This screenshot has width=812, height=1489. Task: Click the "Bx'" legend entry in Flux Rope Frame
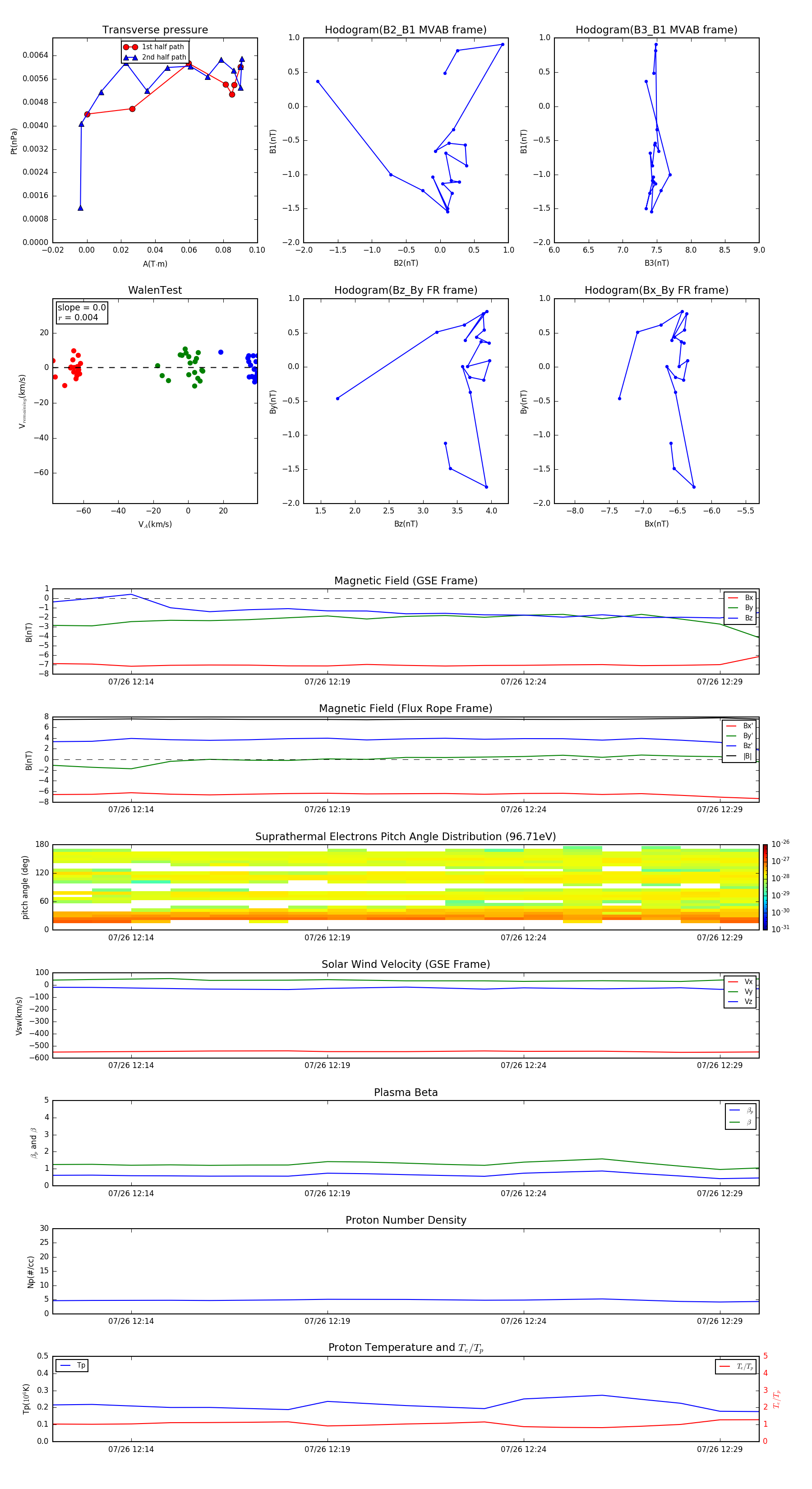coord(740,726)
